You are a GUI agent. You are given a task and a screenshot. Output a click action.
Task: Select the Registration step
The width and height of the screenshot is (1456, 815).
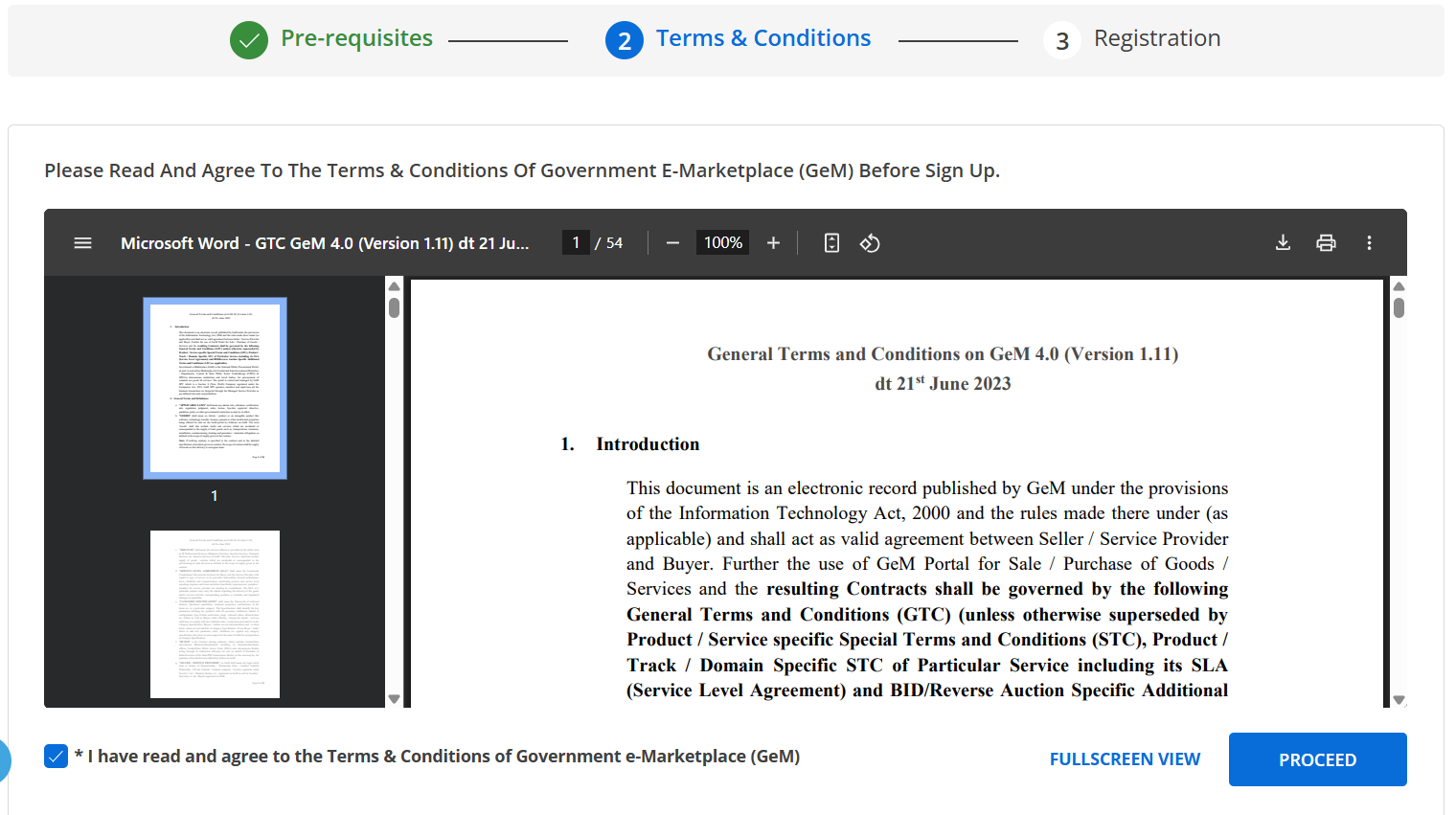[x=1156, y=38]
